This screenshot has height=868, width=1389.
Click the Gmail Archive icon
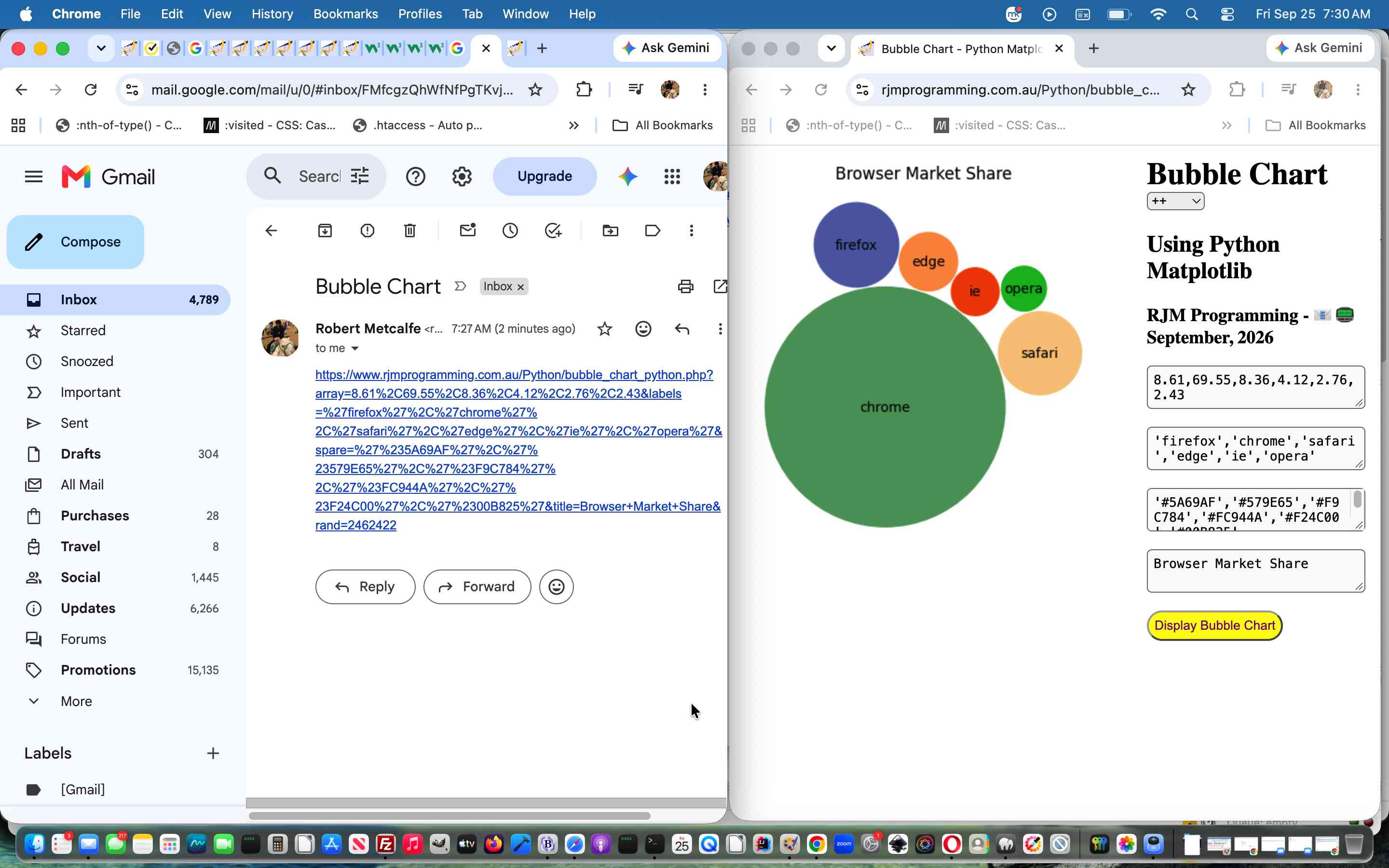[x=325, y=231]
